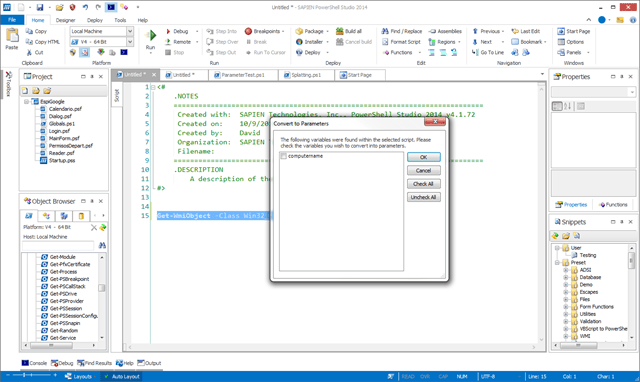Click the Step Into icon

210,31
